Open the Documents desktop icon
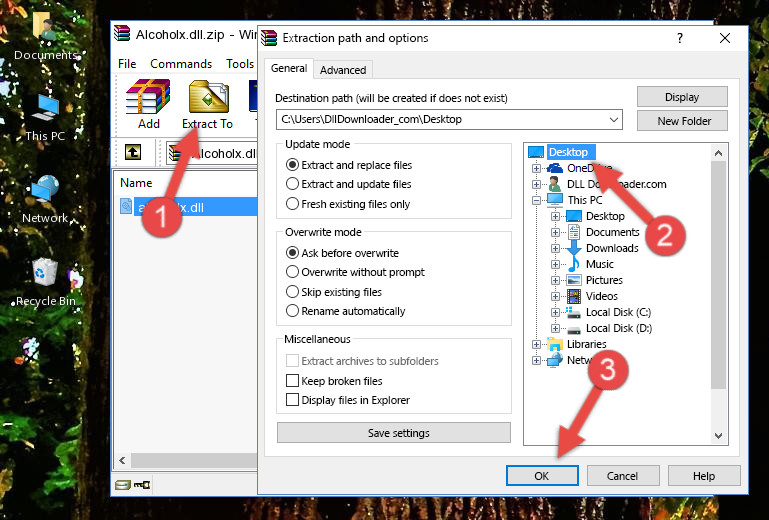The height and width of the screenshot is (520, 769). click(x=45, y=36)
